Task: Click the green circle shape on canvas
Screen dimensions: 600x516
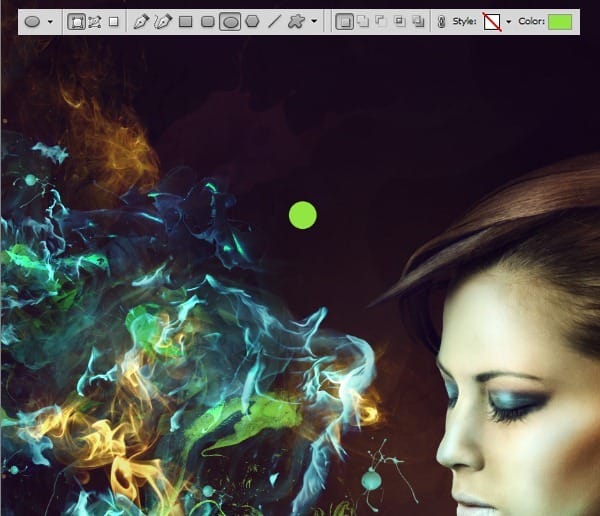Action: (x=303, y=215)
